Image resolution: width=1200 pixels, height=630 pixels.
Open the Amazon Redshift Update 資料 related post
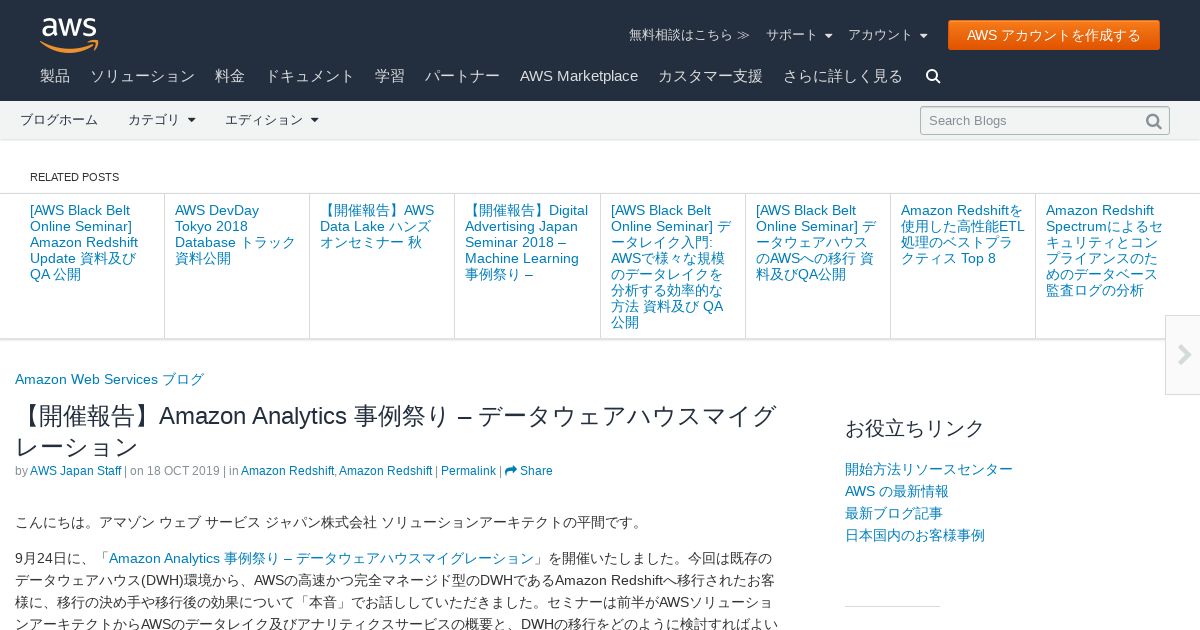[84, 242]
